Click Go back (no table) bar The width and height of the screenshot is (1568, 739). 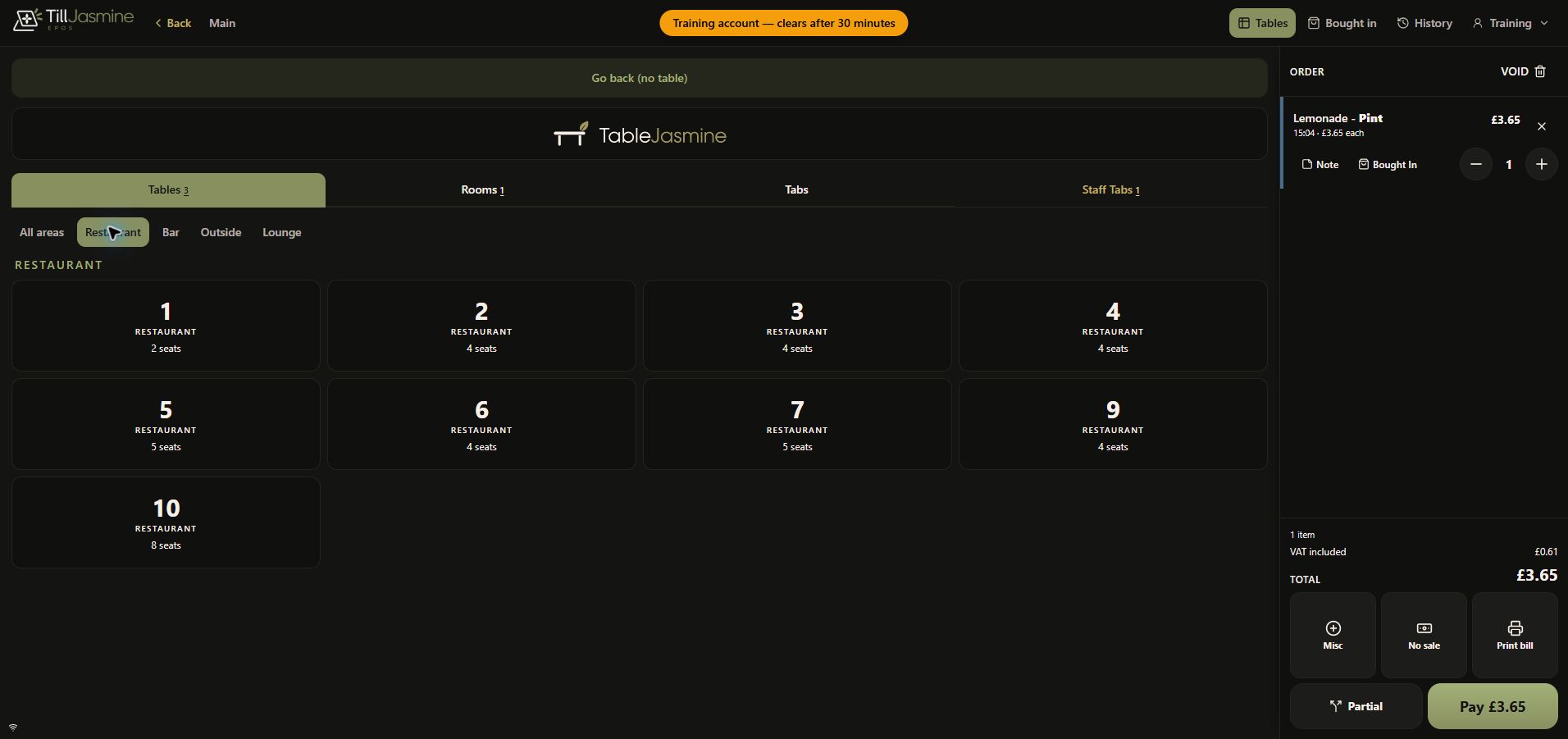640,78
